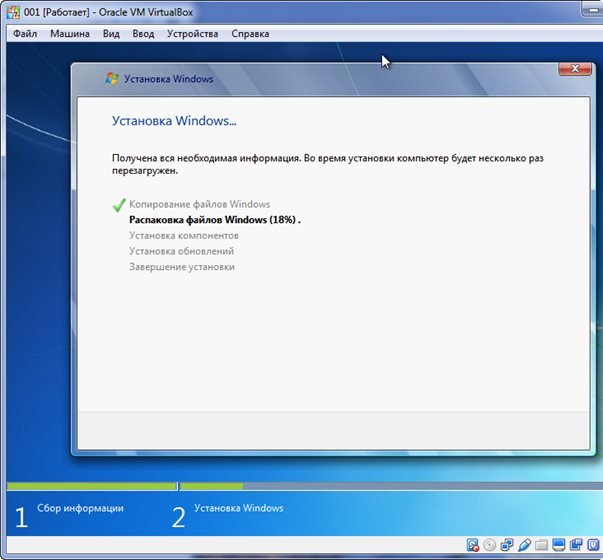The width and height of the screenshot is (603, 560).
Task: Click the VirtualBox window title 001 [Работает]
Action: [x=108, y=12]
